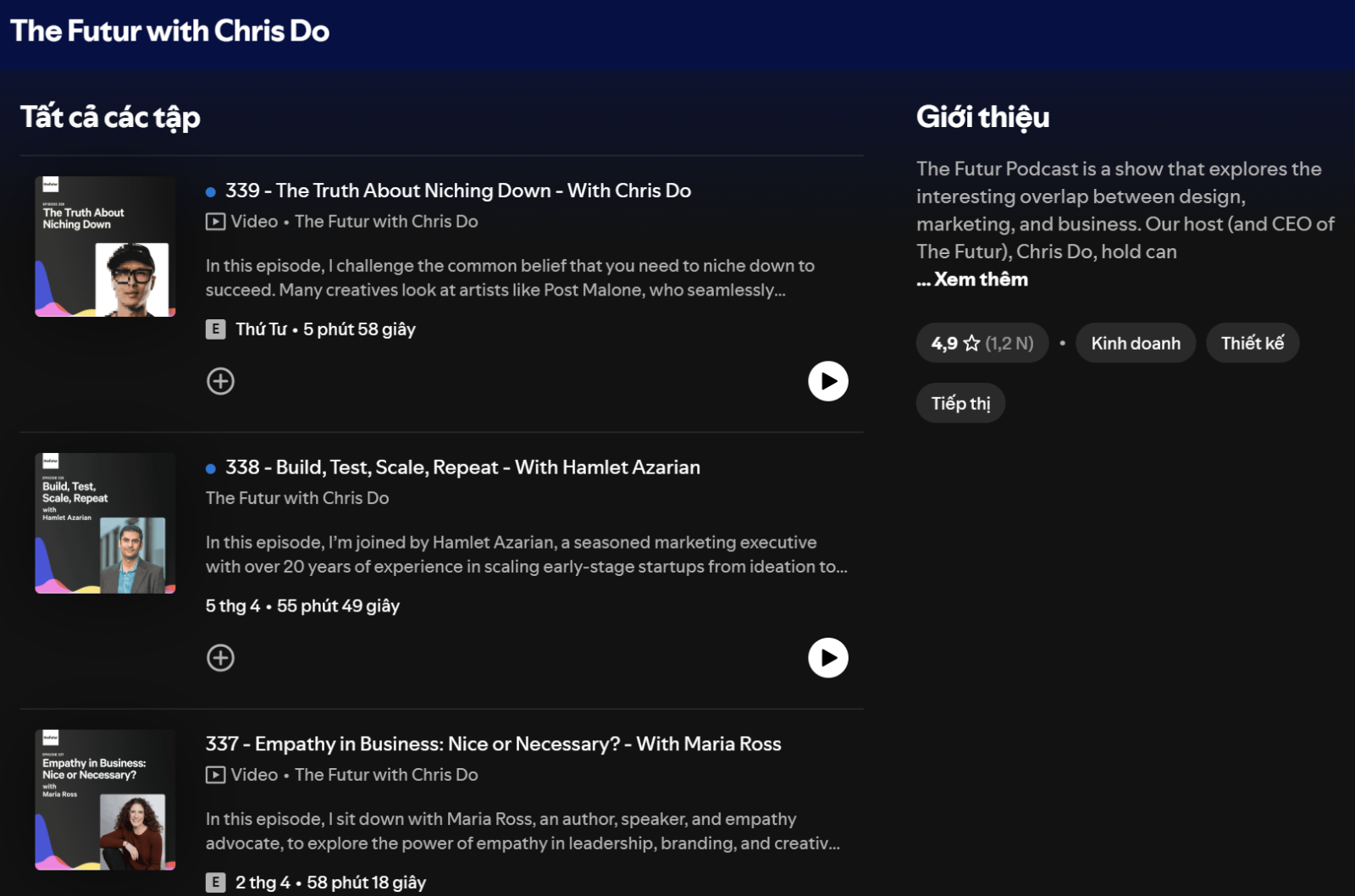Screen dimensions: 1355x896
Task: Open show link under episode 338 title
Action: pyautogui.click(x=297, y=498)
